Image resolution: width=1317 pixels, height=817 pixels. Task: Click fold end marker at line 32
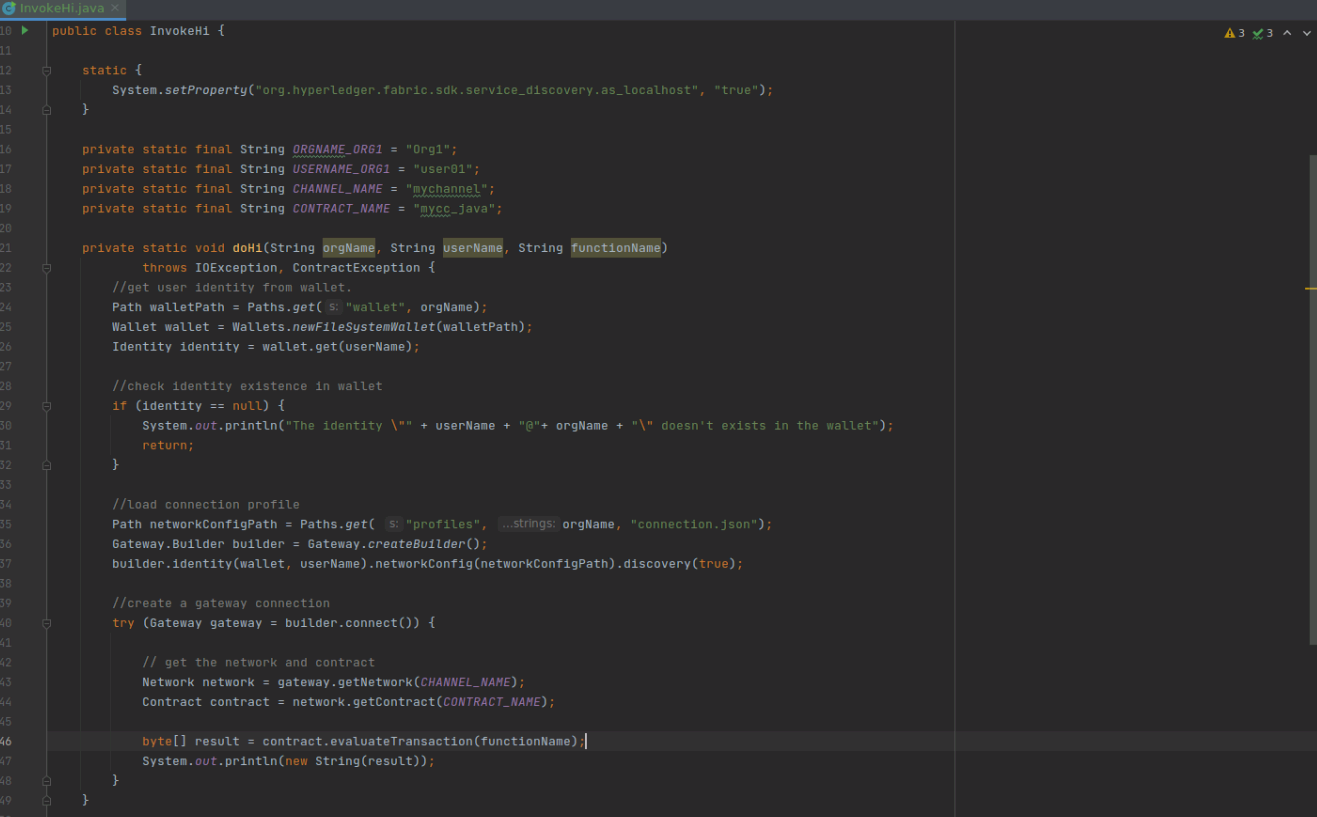(47, 465)
